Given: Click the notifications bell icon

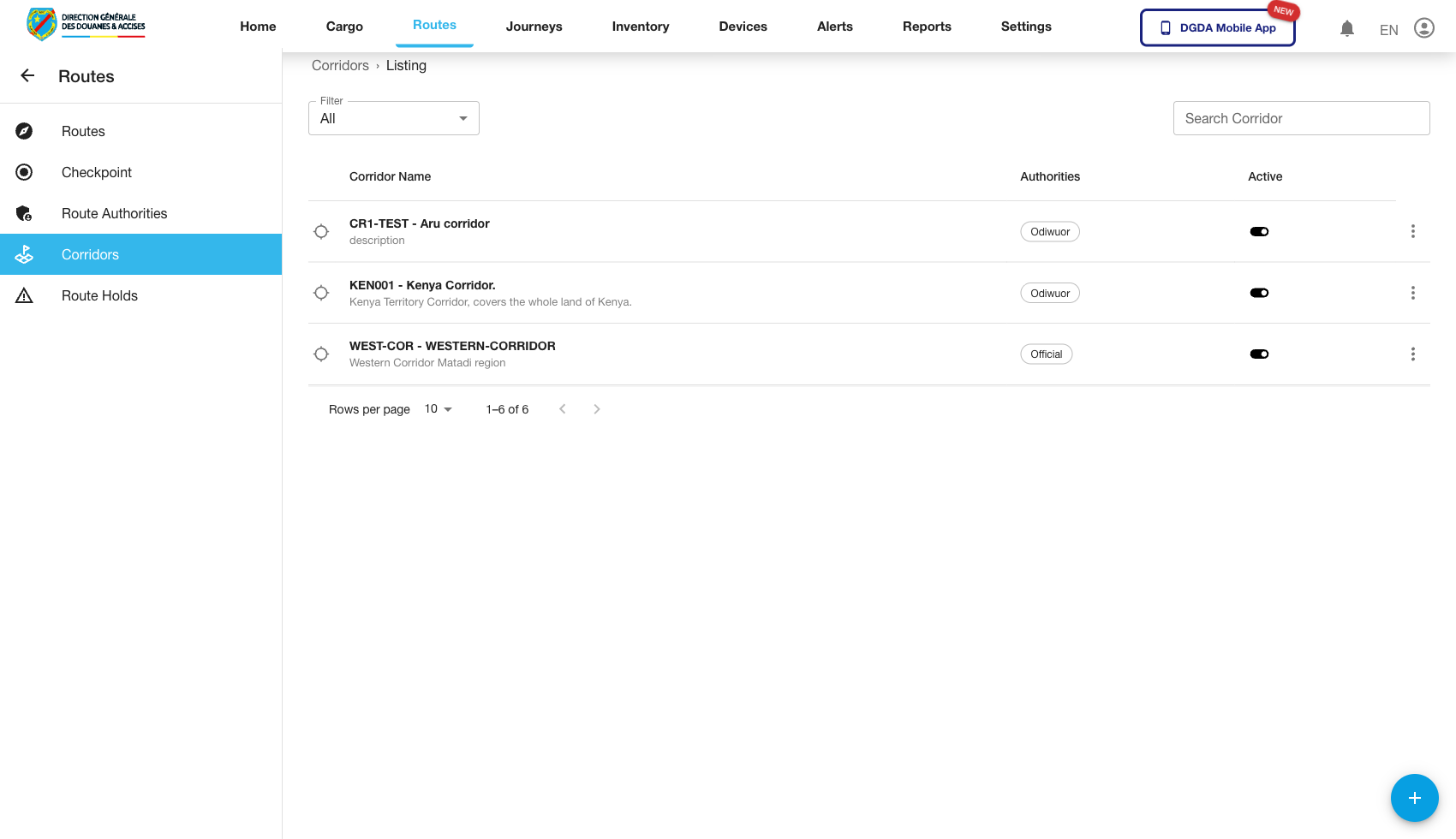Looking at the screenshot, I should [1346, 28].
